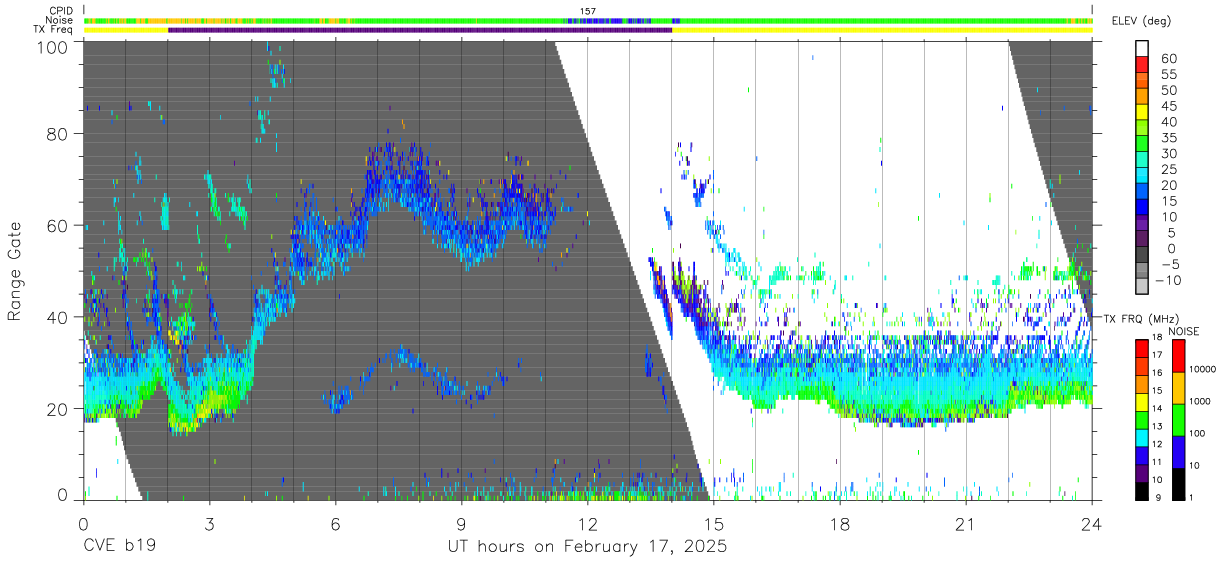Image resolution: width=1228 pixels, height=567 pixels.
Task: Click the 'CVE b19' radar beam label
Action: [119, 547]
